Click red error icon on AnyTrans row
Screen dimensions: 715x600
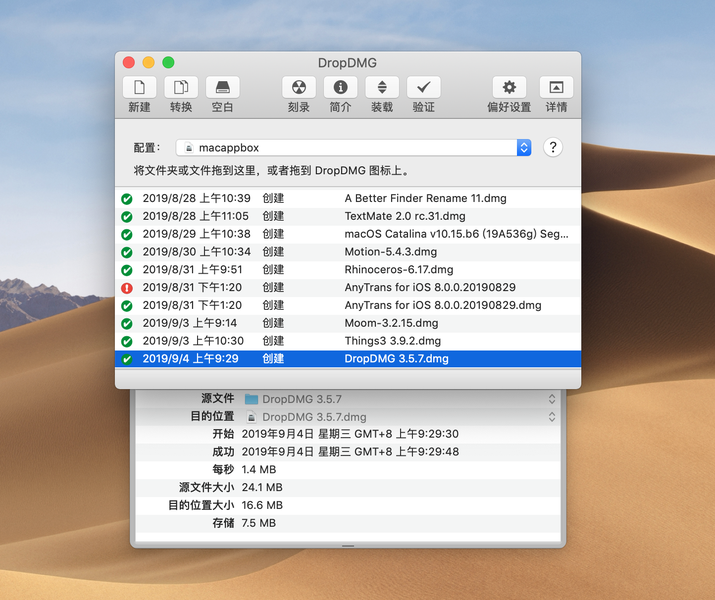127,288
